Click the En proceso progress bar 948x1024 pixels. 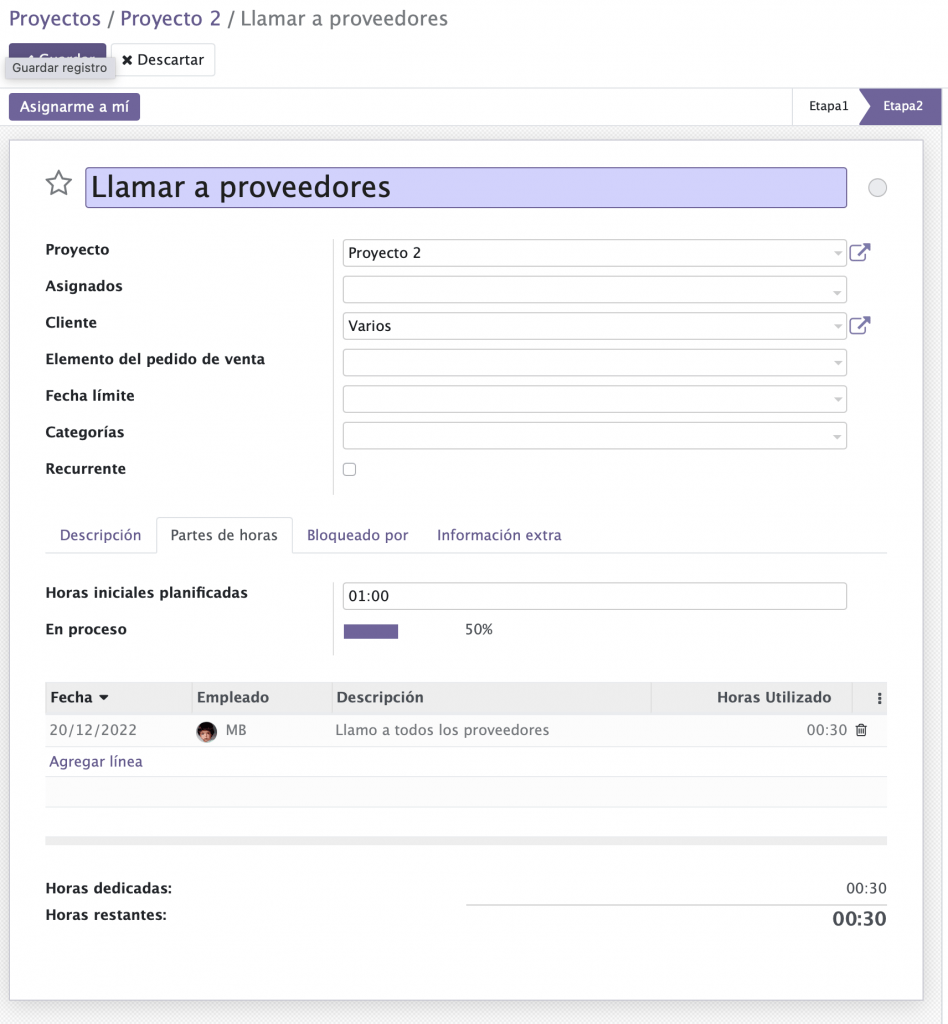pos(371,631)
